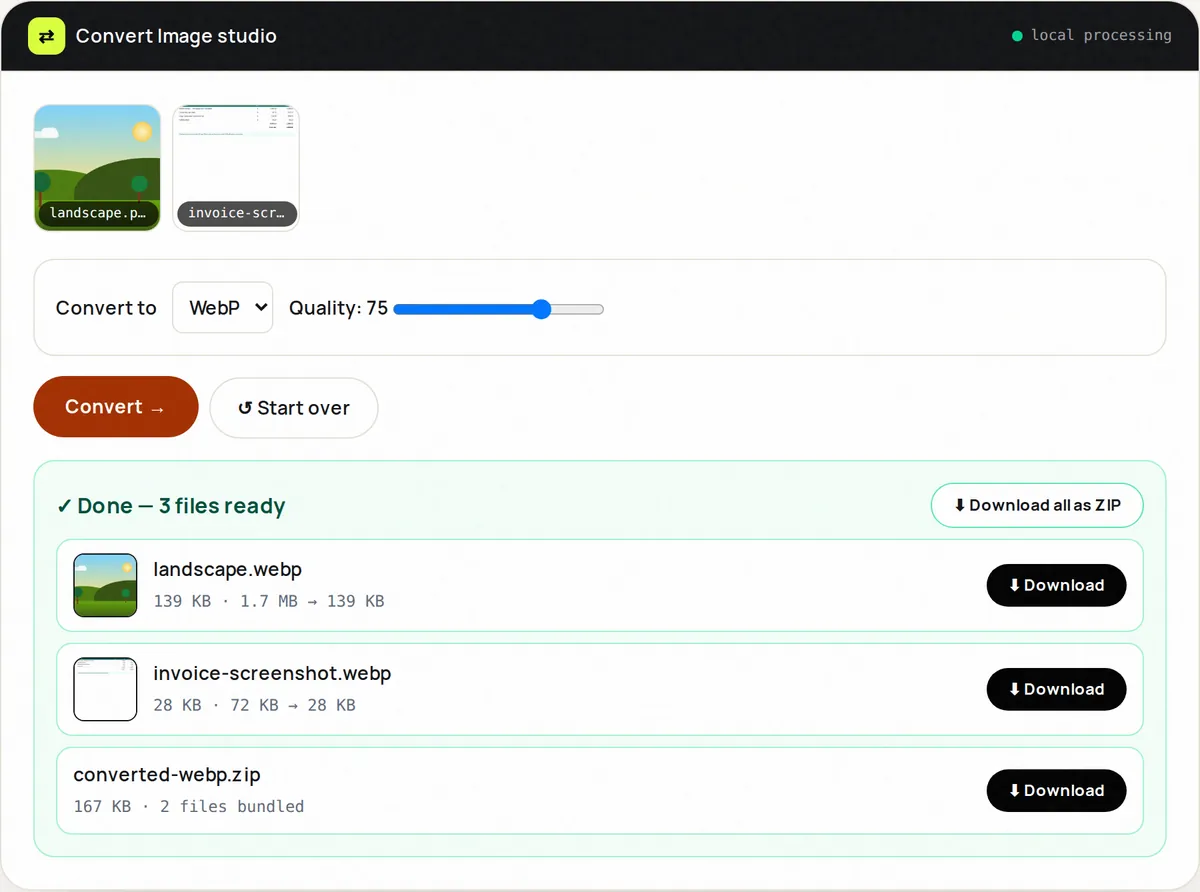Click the Convert Image studio title
The image size is (1200, 892).
pyautogui.click(x=176, y=36)
